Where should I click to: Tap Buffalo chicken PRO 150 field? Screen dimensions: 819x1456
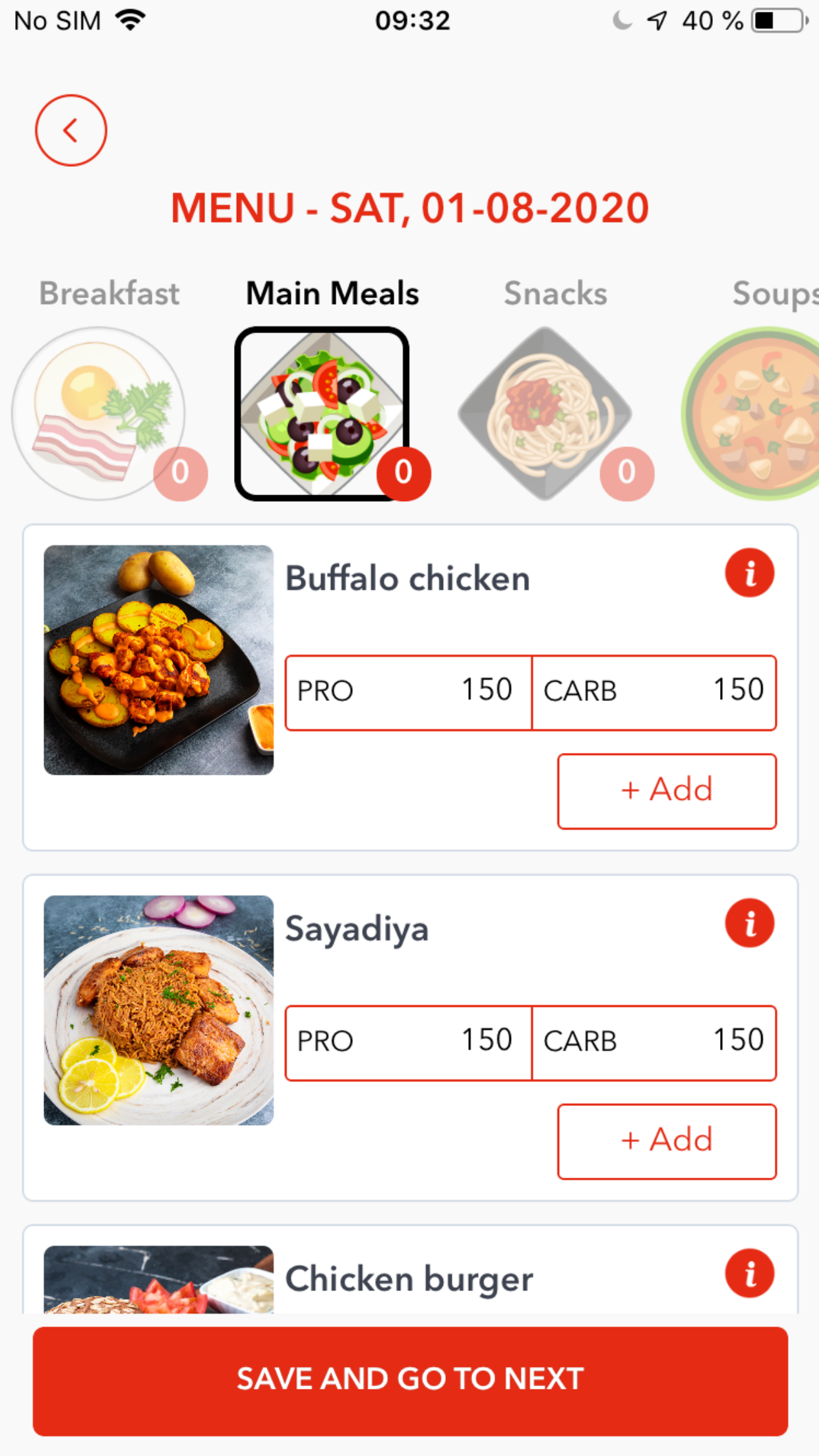408,692
